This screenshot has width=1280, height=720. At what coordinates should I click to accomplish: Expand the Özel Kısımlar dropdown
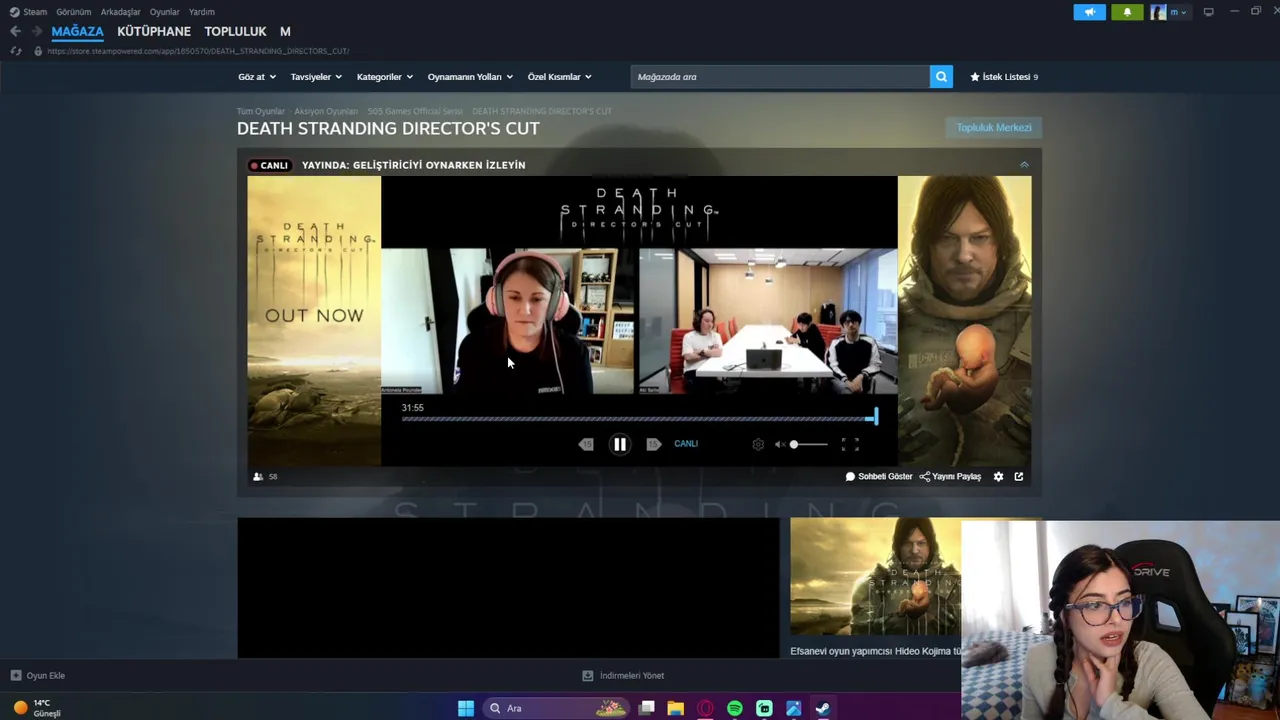pos(559,77)
